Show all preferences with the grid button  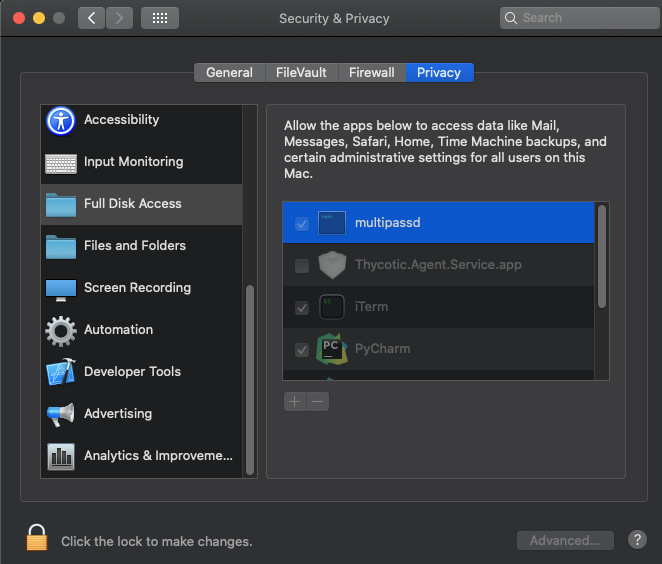(160, 18)
